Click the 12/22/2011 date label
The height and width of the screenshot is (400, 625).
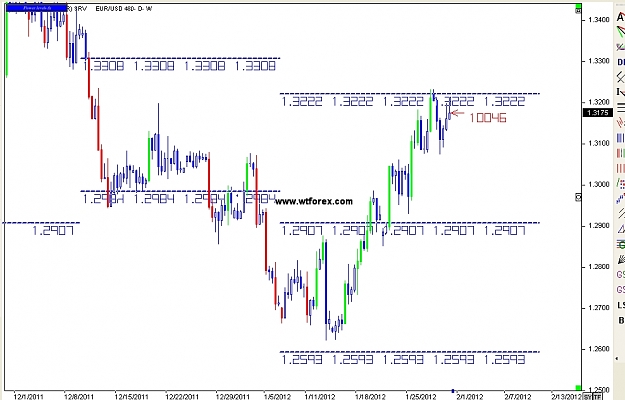click(x=182, y=396)
